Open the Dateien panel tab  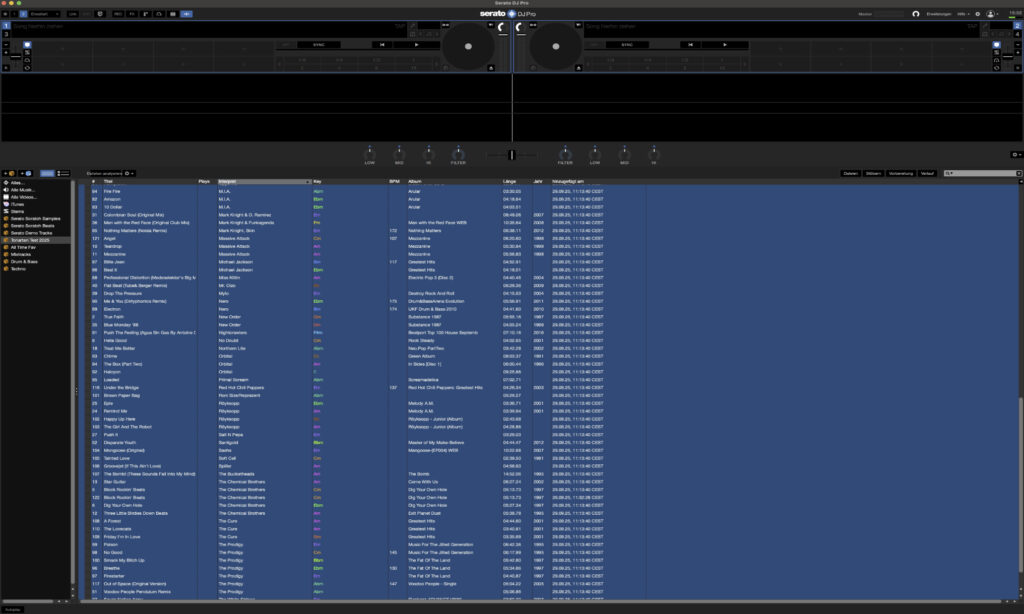click(851, 173)
